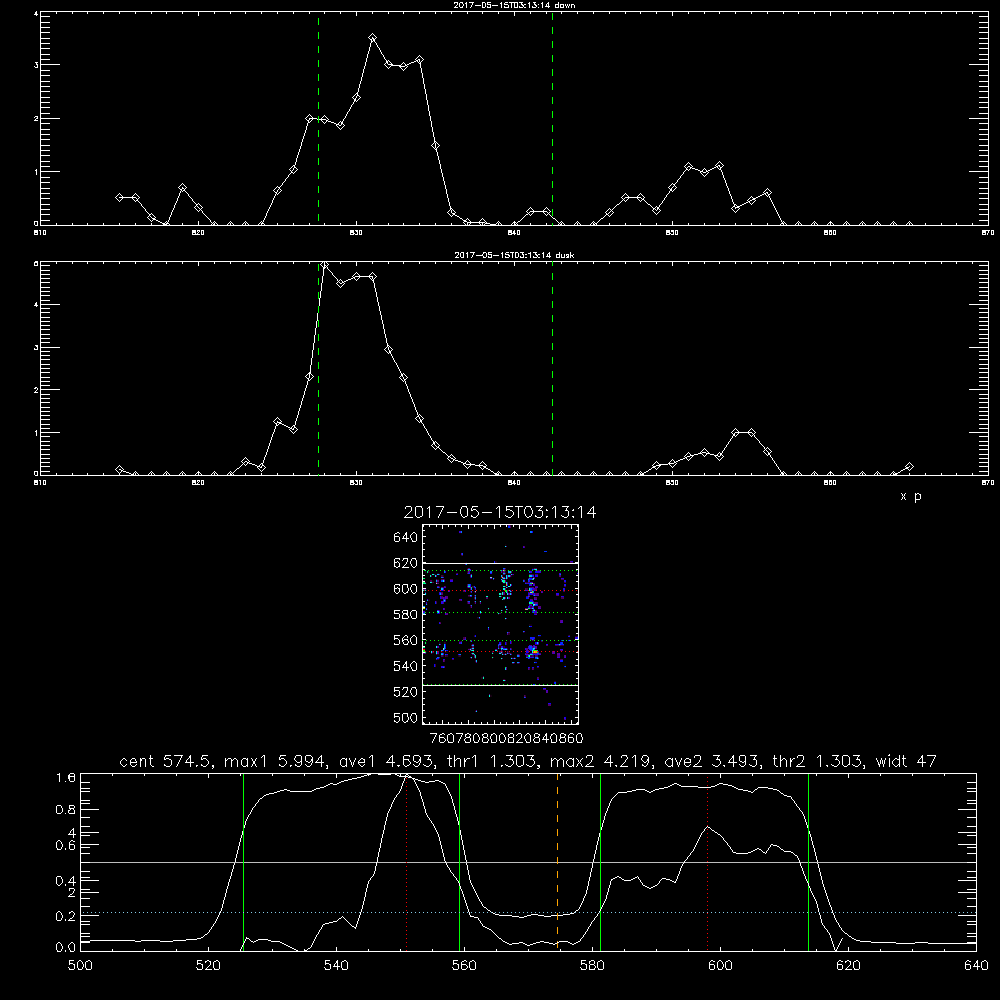Click the red dotted peak marker near 598
The image size is (1000, 1000).
click(707, 861)
